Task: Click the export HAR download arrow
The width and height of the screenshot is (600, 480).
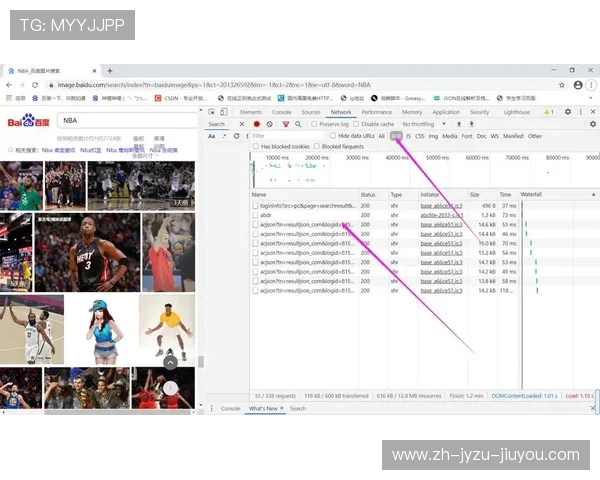Action: pyautogui.click(x=471, y=124)
